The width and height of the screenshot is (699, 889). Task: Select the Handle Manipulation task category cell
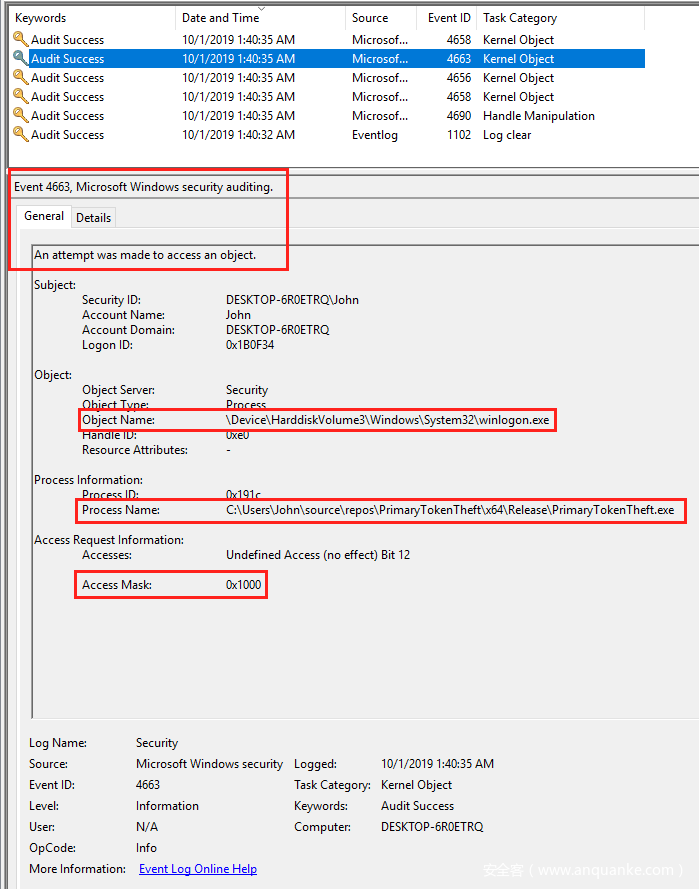pos(538,116)
